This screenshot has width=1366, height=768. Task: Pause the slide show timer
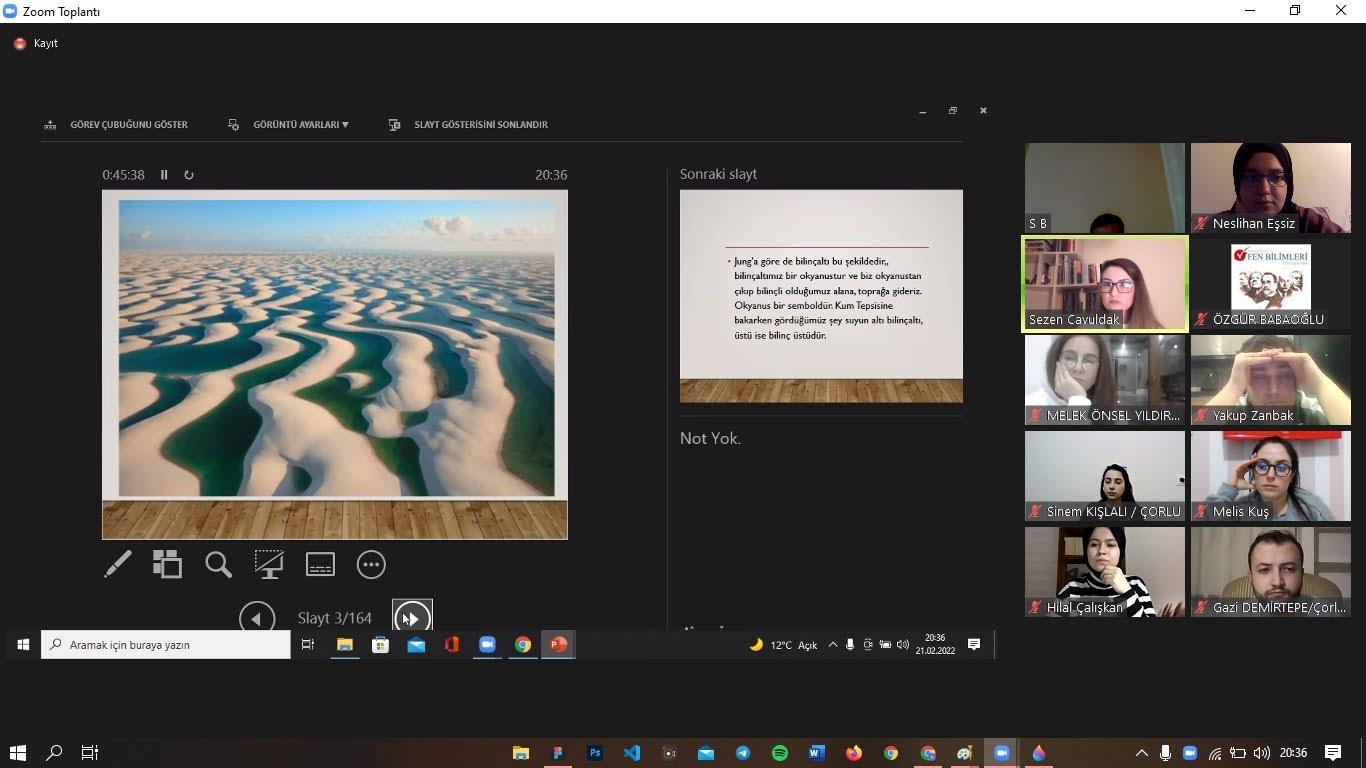coord(165,175)
